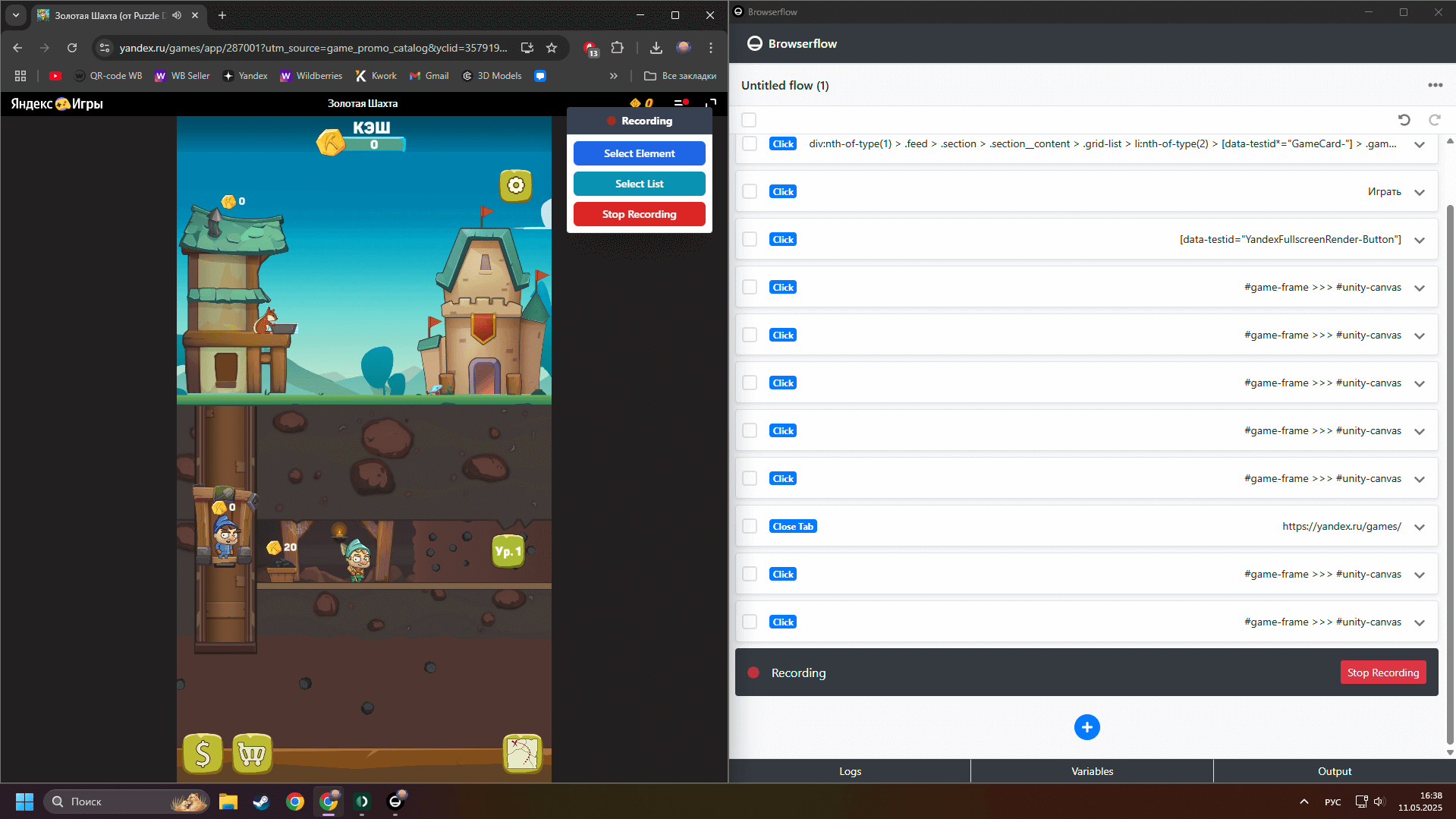Go back in Chrome history

coord(17,48)
